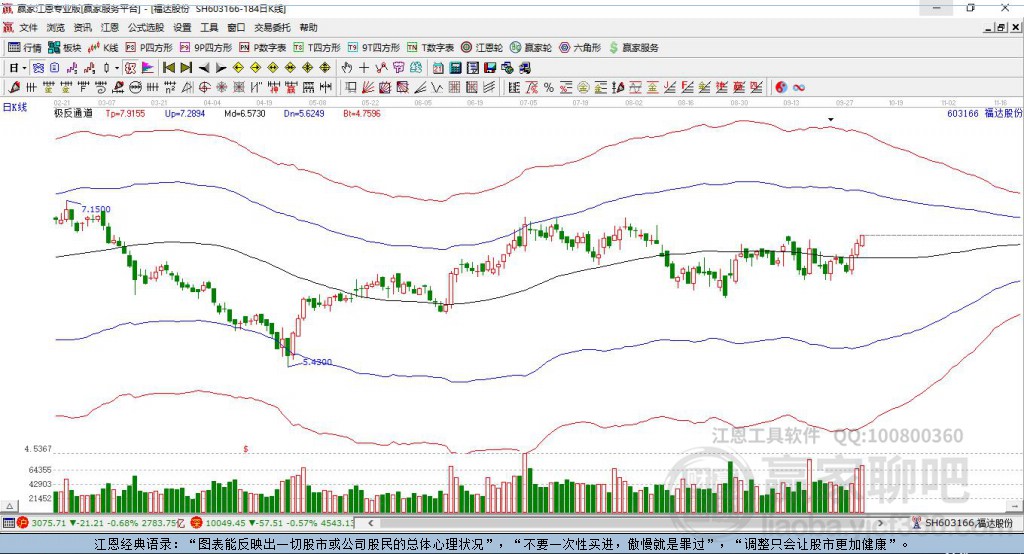1024x554 pixels.
Task: Expand the candlestick style dropdown arrow
Action: tap(117, 68)
